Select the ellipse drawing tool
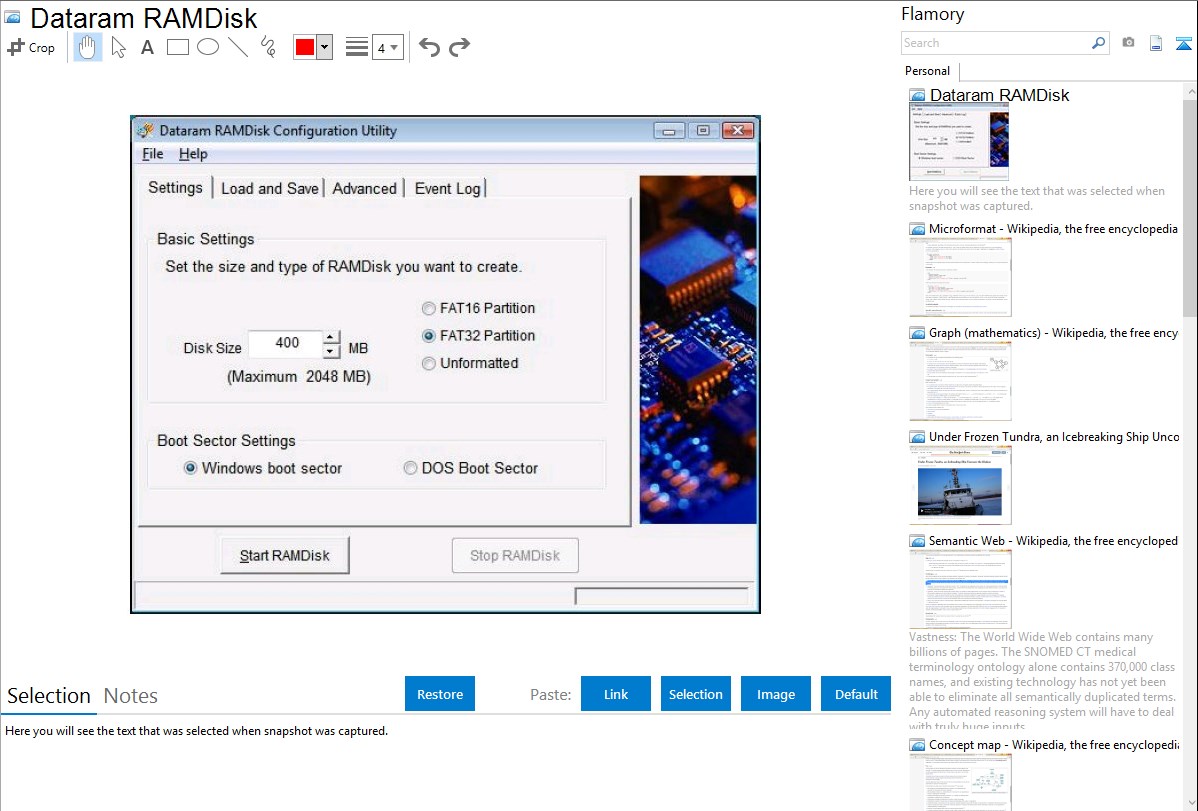 coord(208,47)
